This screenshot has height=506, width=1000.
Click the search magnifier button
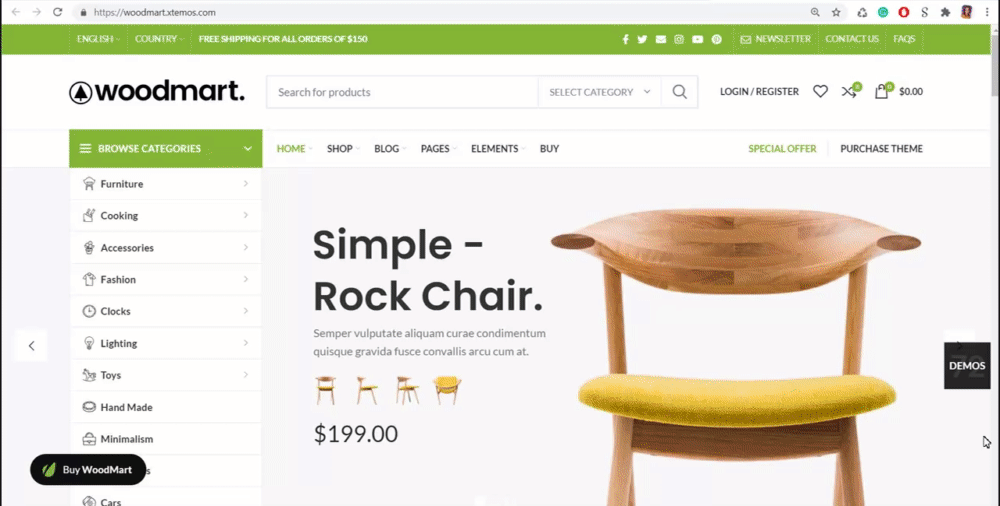point(679,92)
